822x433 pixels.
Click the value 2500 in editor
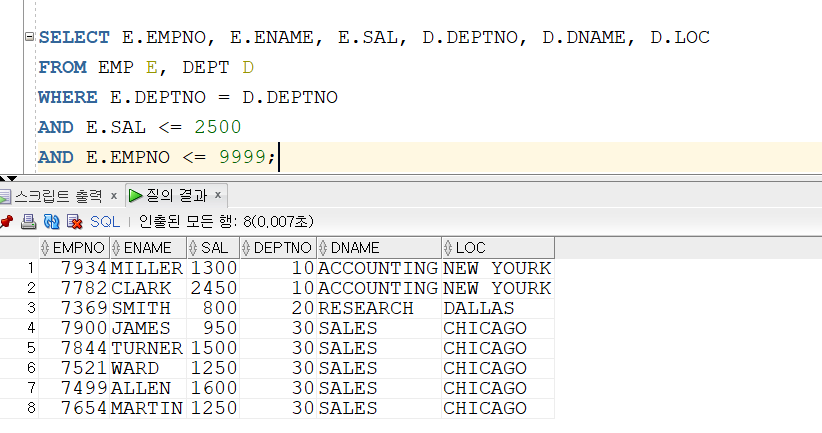point(218,127)
